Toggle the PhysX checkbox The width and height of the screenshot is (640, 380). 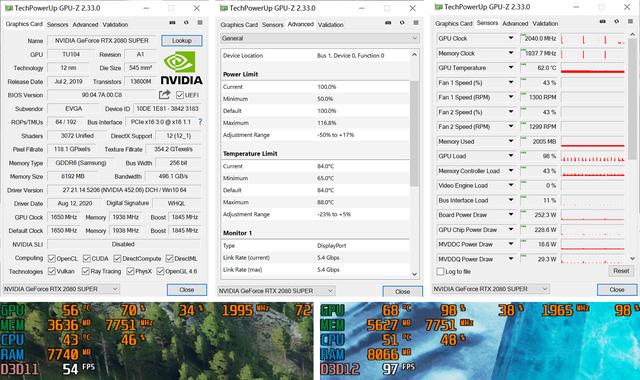(130, 271)
